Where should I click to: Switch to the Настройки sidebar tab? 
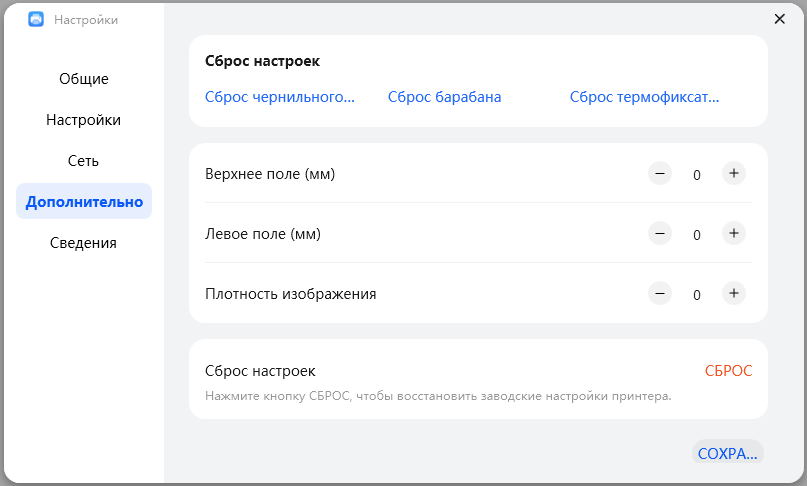click(x=84, y=120)
